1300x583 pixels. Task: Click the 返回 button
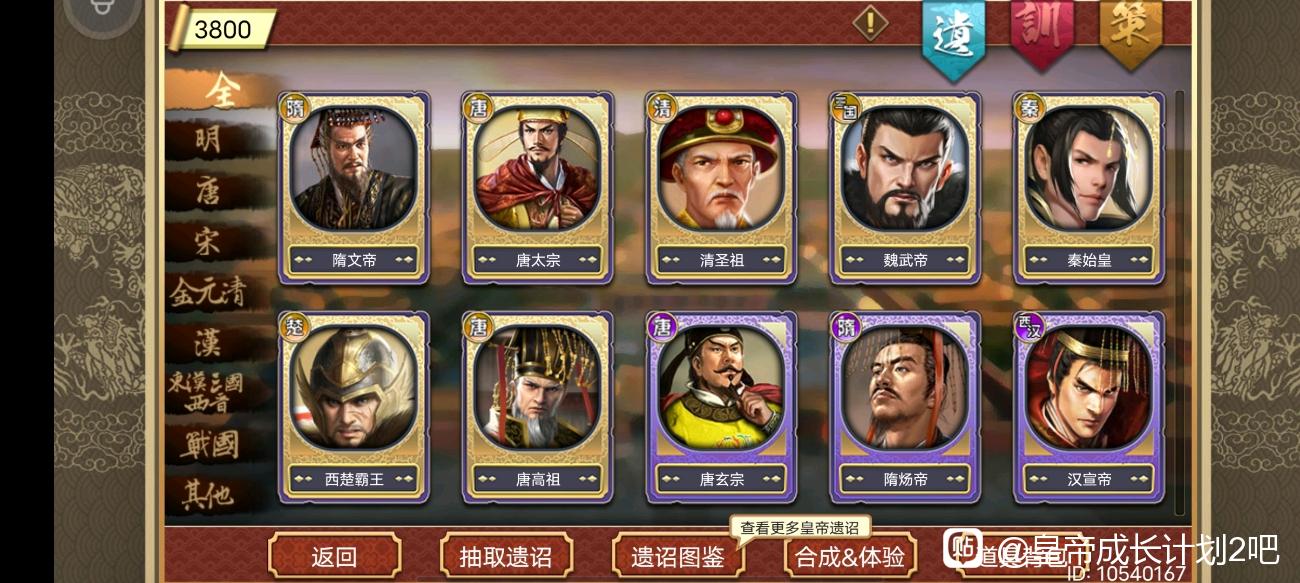point(334,556)
